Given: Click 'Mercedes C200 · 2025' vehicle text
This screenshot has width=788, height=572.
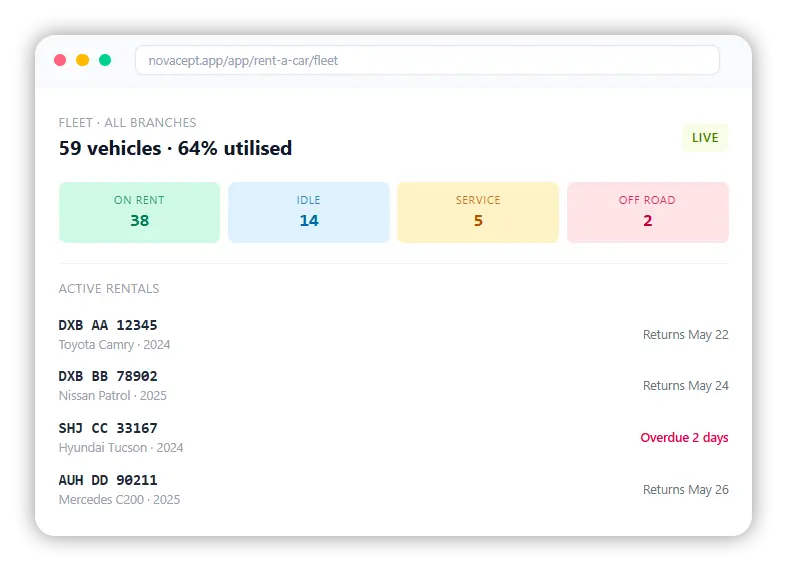Looking at the screenshot, I should click(x=119, y=500).
